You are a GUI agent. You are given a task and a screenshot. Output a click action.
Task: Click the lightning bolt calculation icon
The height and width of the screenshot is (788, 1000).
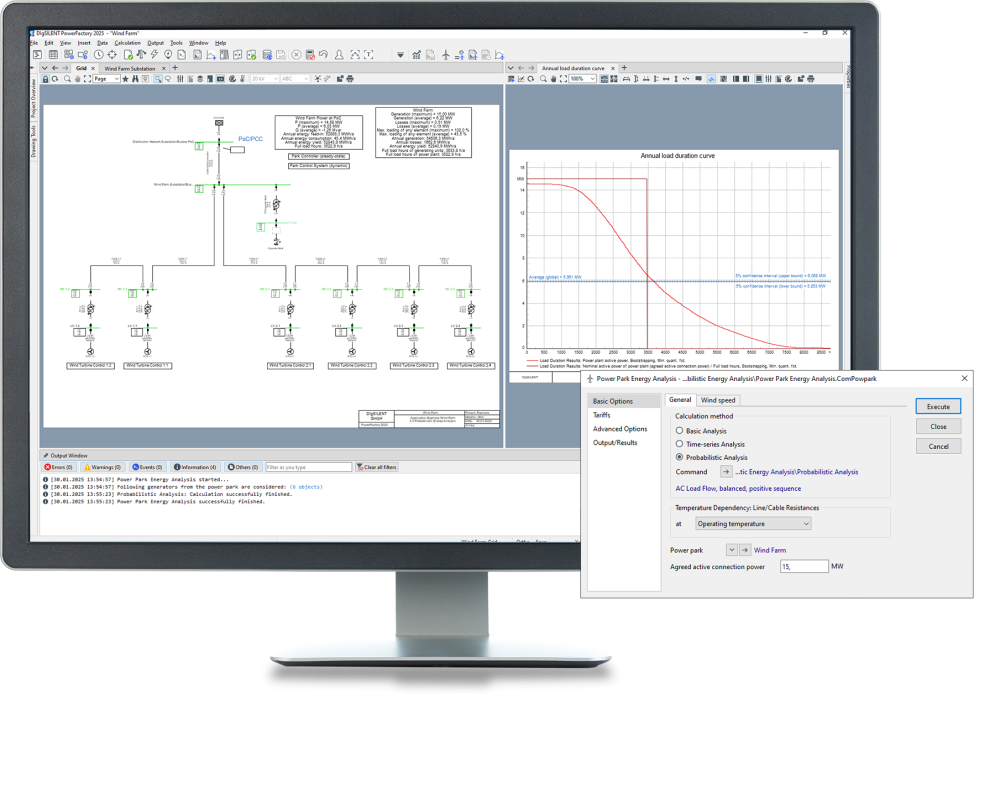tap(154, 55)
